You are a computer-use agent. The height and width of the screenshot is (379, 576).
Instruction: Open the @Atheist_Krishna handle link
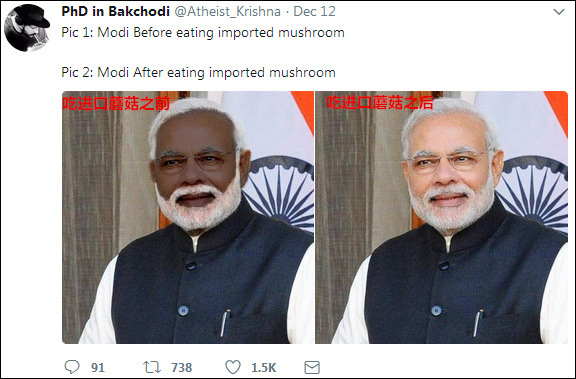pyautogui.click(x=227, y=12)
